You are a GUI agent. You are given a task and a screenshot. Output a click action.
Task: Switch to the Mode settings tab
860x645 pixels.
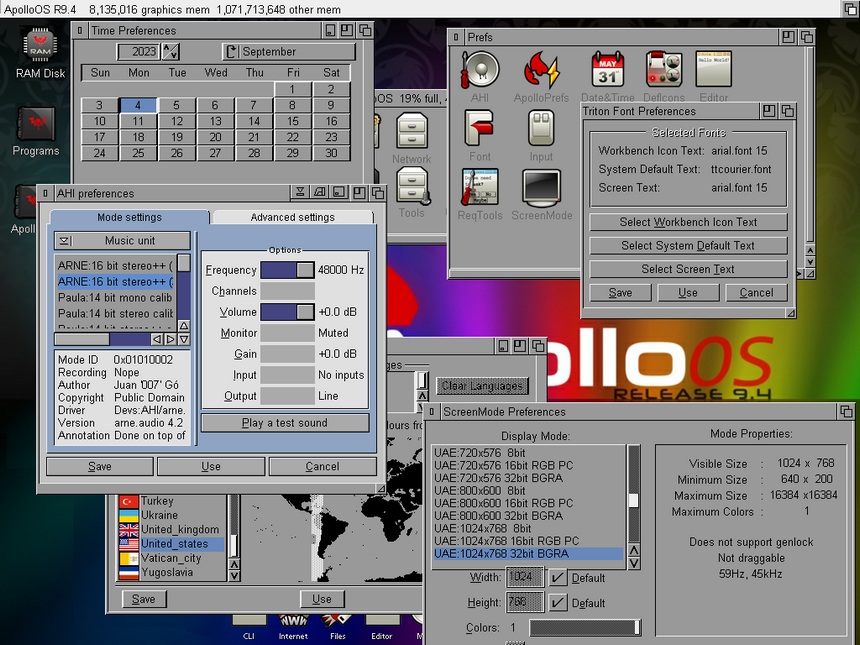(x=129, y=217)
